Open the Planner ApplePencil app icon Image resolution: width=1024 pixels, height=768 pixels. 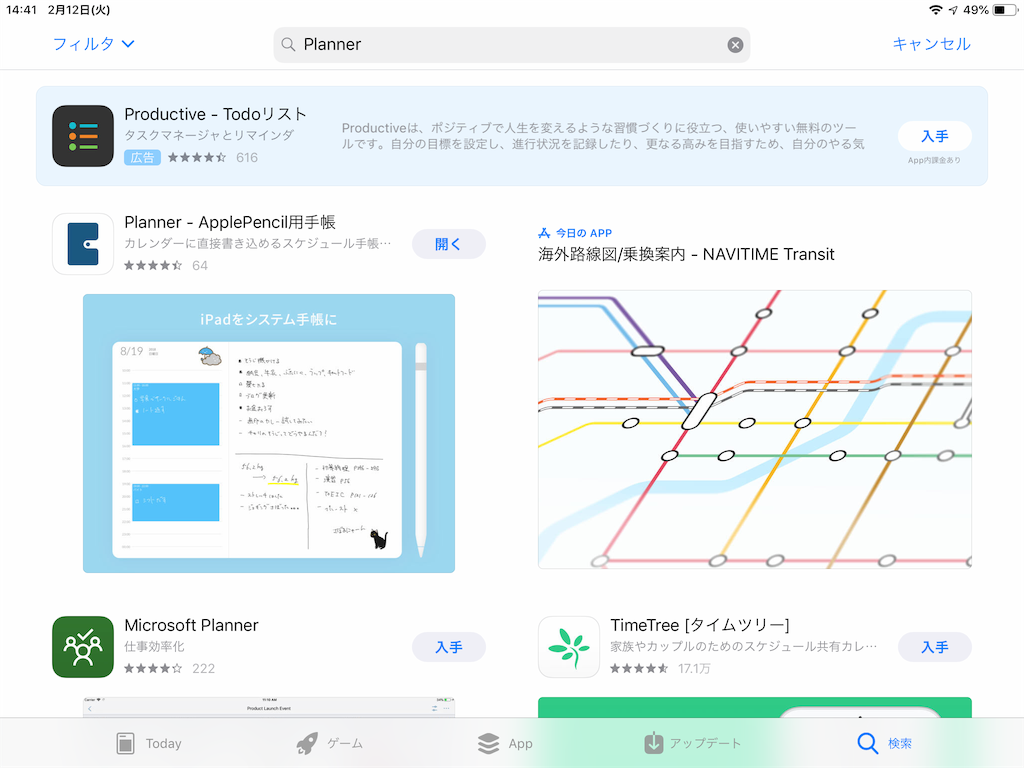click(x=83, y=244)
